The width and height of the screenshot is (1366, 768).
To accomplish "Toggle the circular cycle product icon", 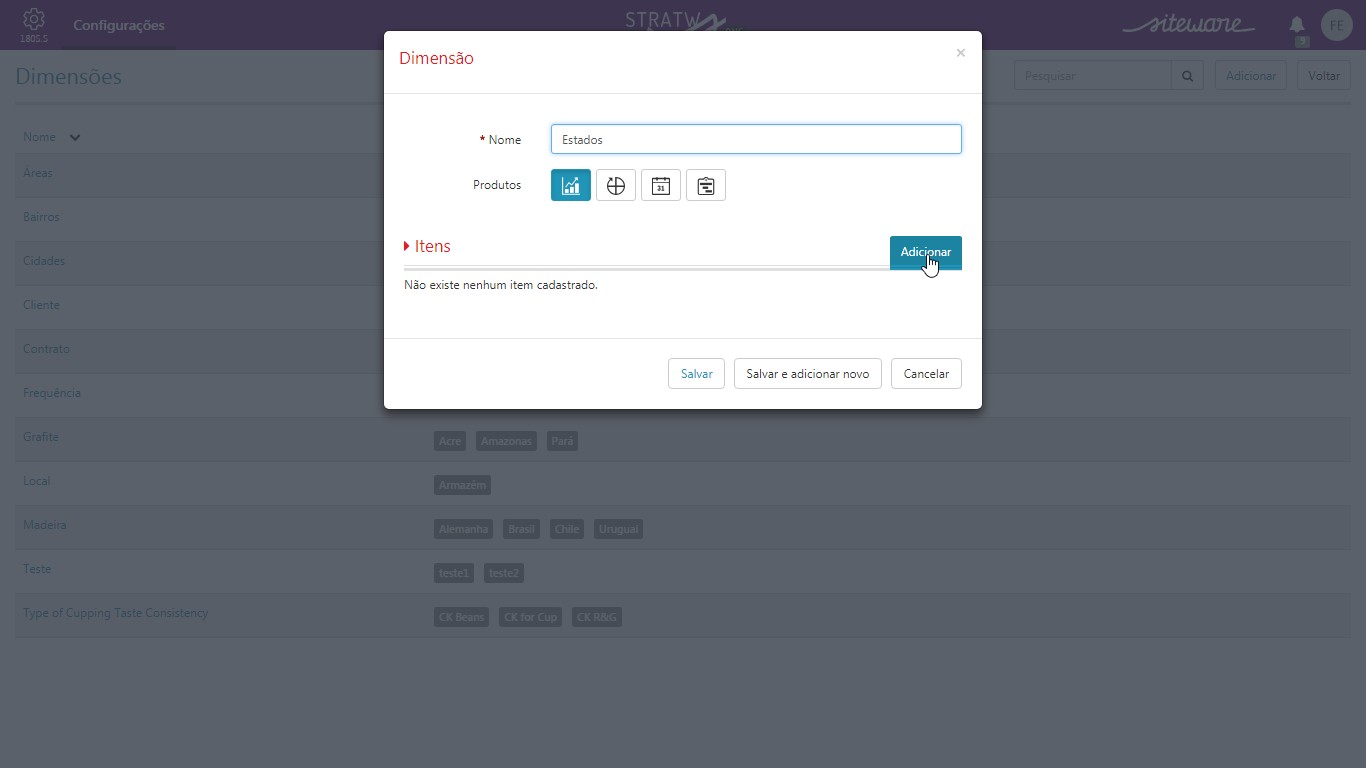I will [616, 185].
